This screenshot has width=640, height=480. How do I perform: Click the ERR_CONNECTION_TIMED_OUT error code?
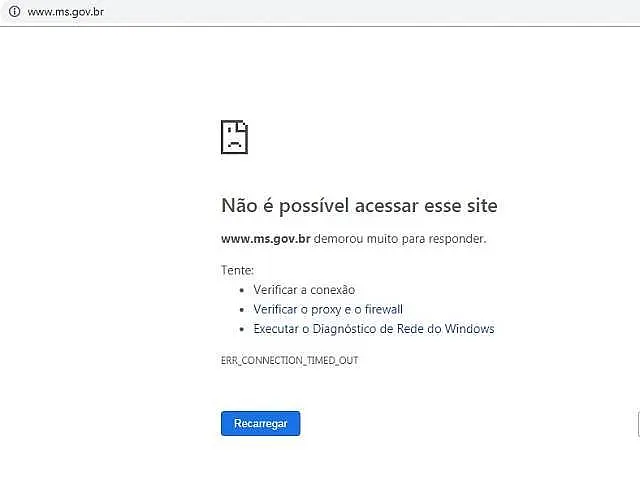pyautogui.click(x=290, y=360)
